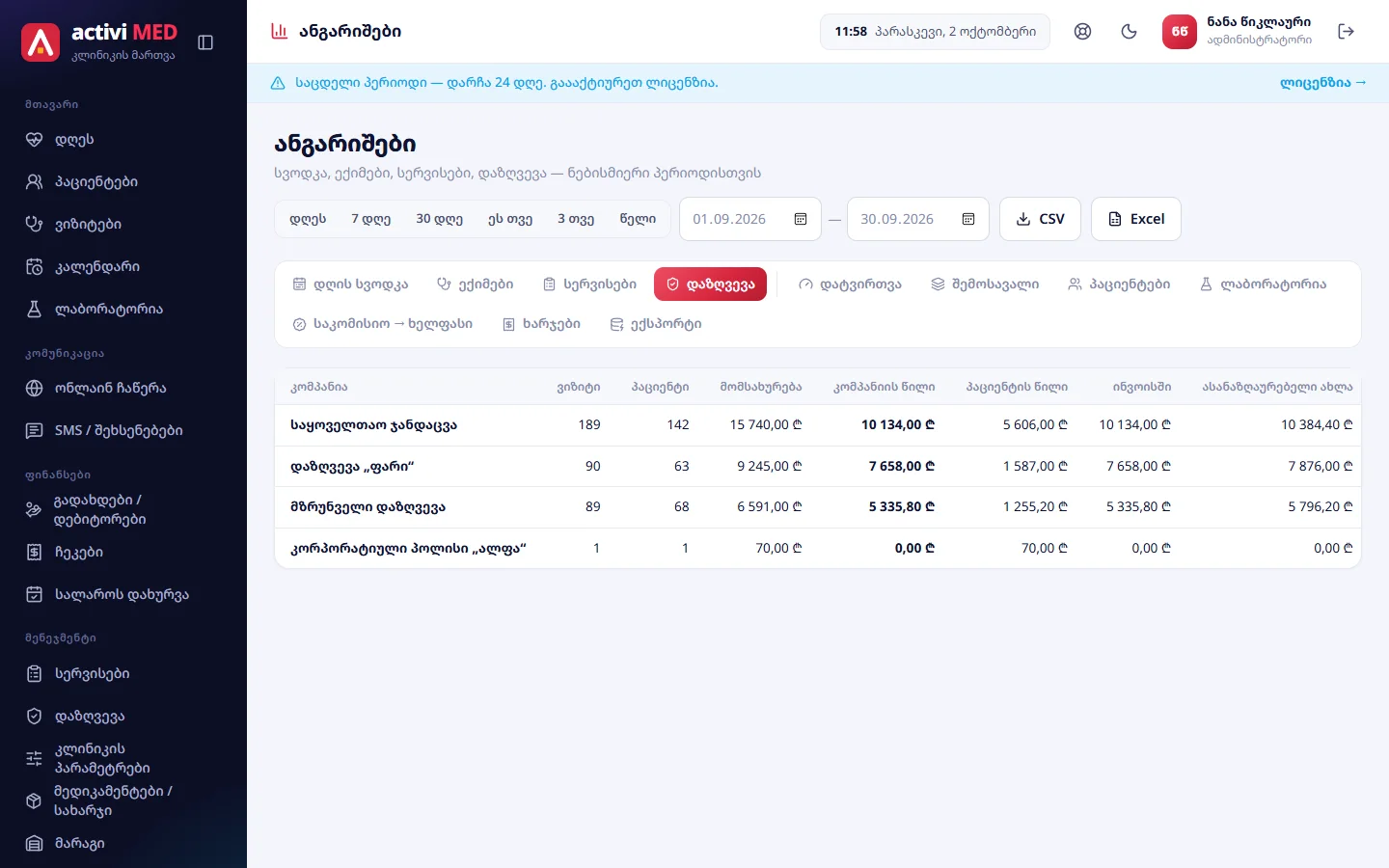Switch to დატვირთვა tab
This screenshot has width=1389, height=868.
click(850, 285)
